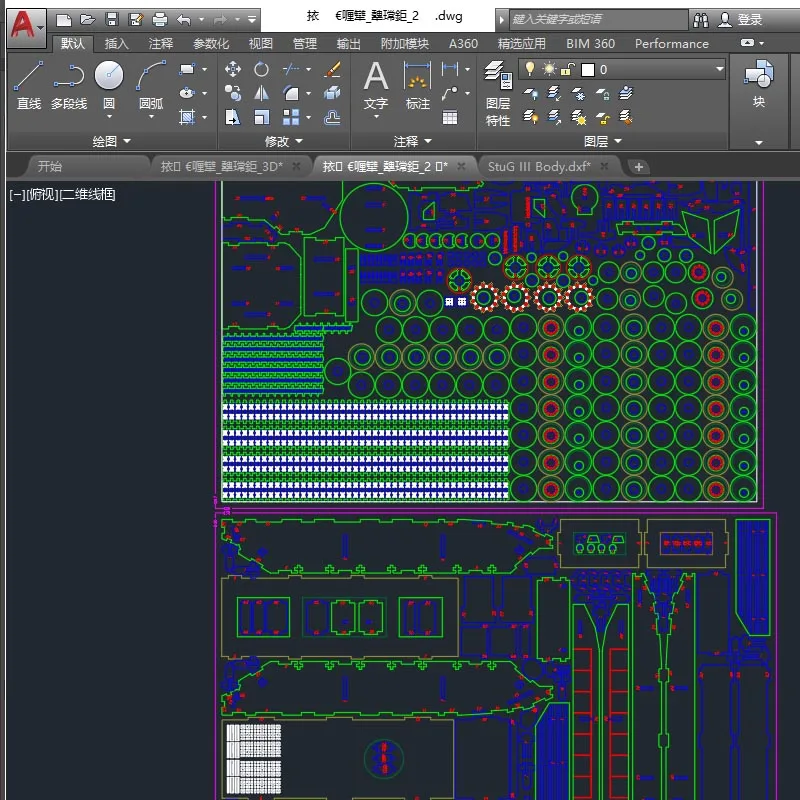Screen dimensions: 800x800
Task: Click the Rotate tool icon
Action: [261, 69]
